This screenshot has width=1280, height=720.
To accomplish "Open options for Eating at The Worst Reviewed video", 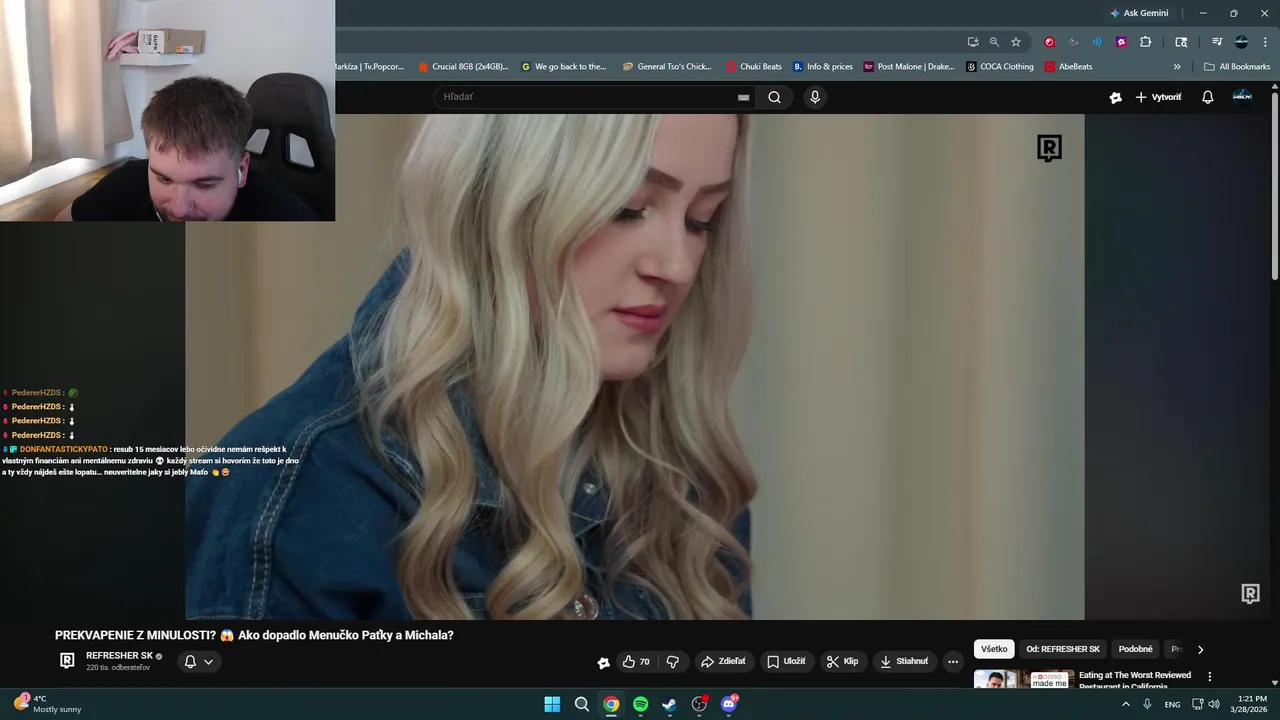I will point(1209,677).
